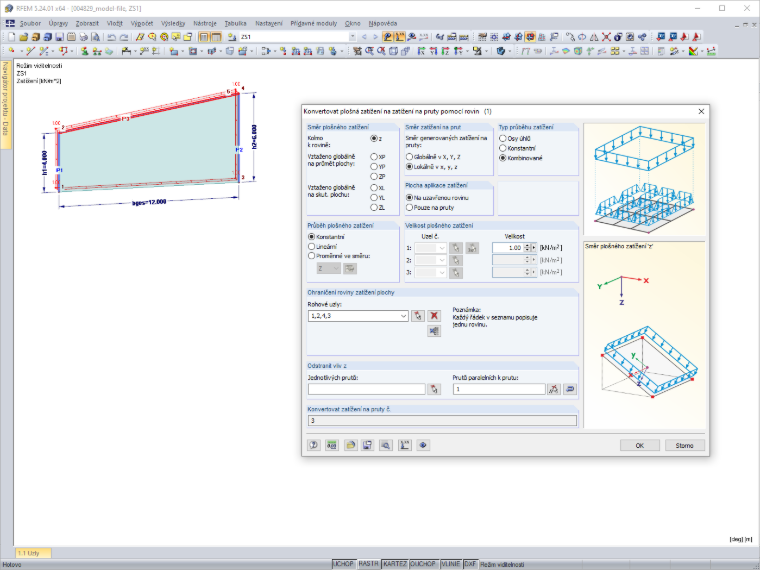The image size is (760, 570).
Task: Toggle DXF in status bar
Action: [x=470, y=564]
